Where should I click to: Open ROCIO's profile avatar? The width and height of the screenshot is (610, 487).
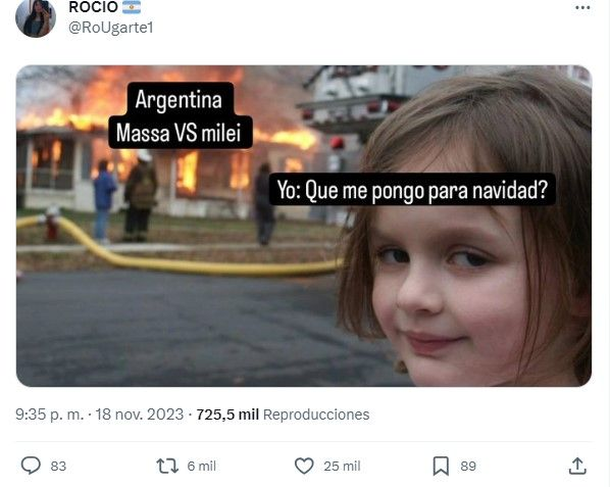(x=35, y=18)
